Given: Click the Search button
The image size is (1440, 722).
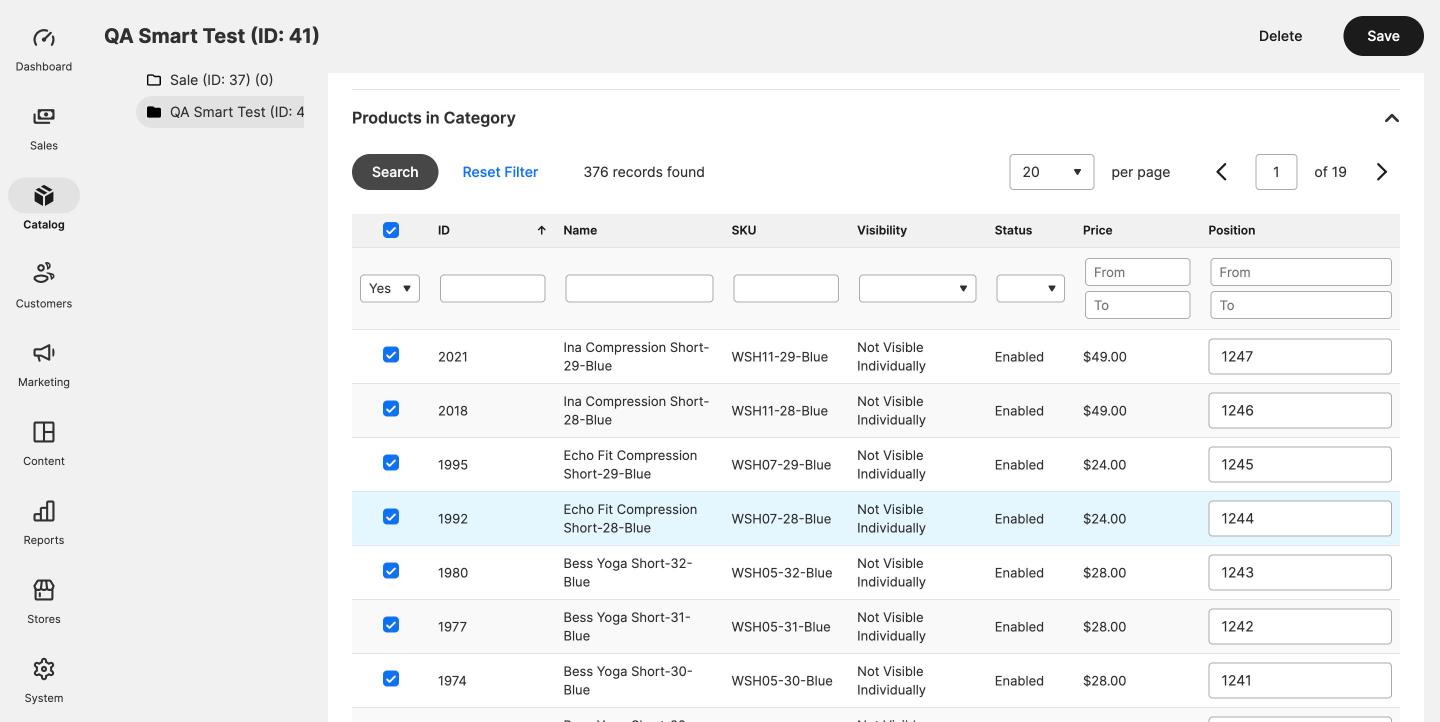Looking at the screenshot, I should (x=395, y=172).
